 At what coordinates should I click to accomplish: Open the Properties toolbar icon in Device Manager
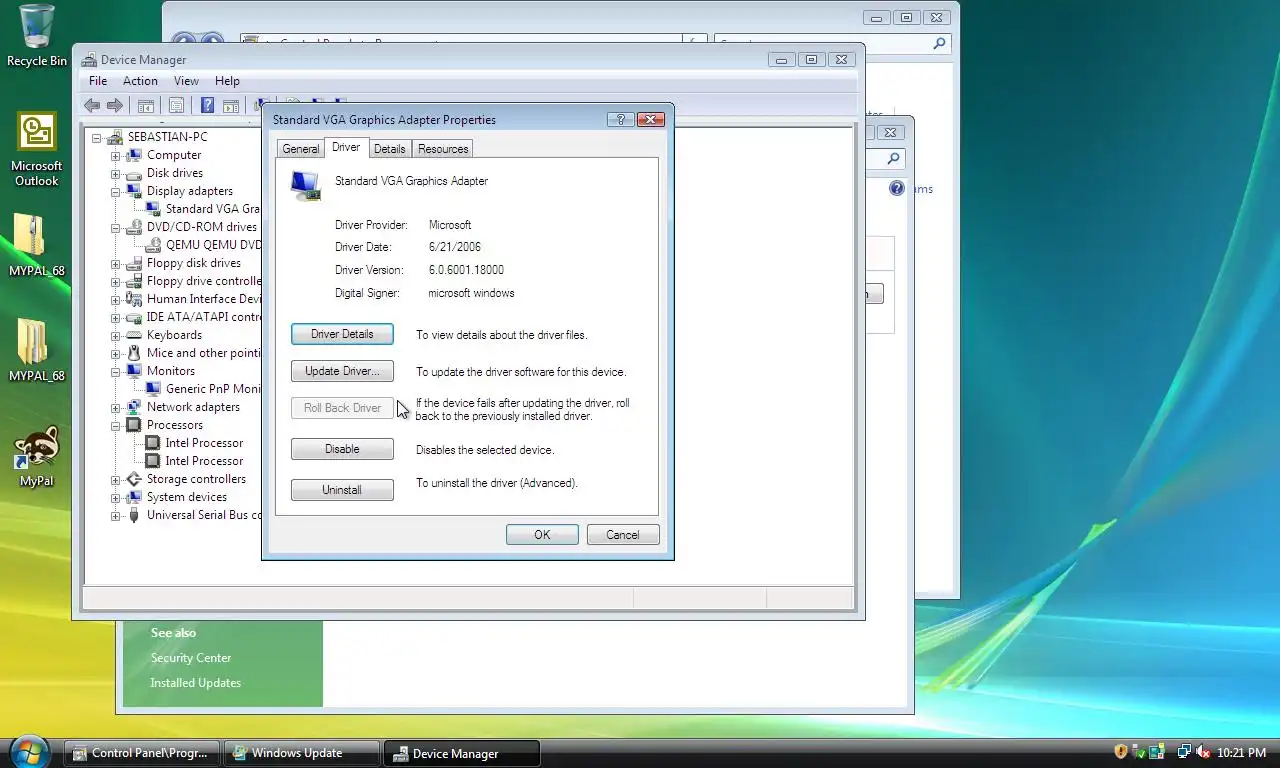176,105
